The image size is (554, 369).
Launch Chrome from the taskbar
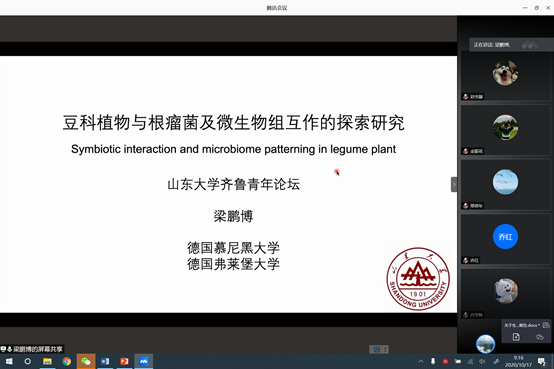[x=66, y=361]
